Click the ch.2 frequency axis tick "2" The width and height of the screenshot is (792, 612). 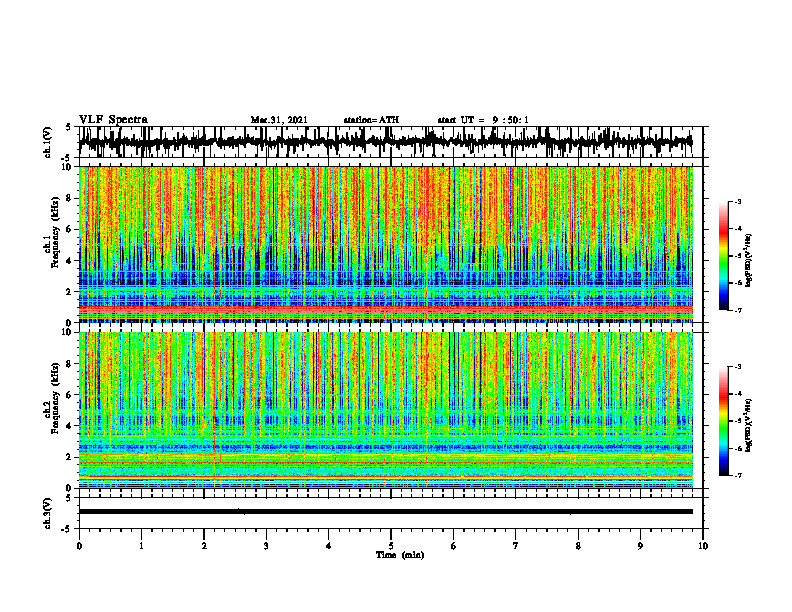70,457
